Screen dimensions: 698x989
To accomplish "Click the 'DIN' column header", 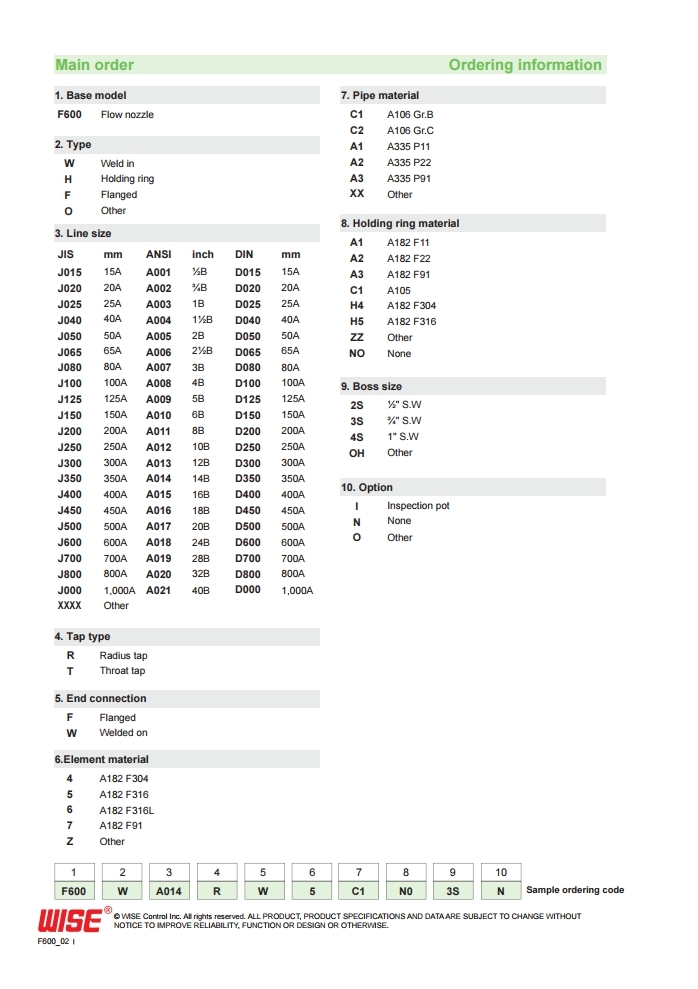I will [244, 255].
